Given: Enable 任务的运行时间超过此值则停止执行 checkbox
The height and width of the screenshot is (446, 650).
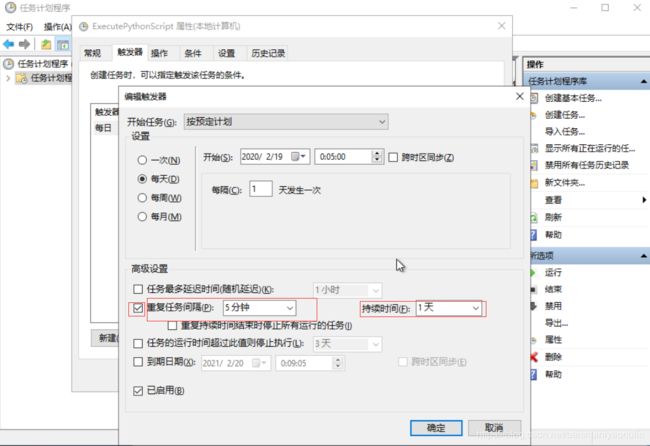Looking at the screenshot, I should [x=138, y=343].
